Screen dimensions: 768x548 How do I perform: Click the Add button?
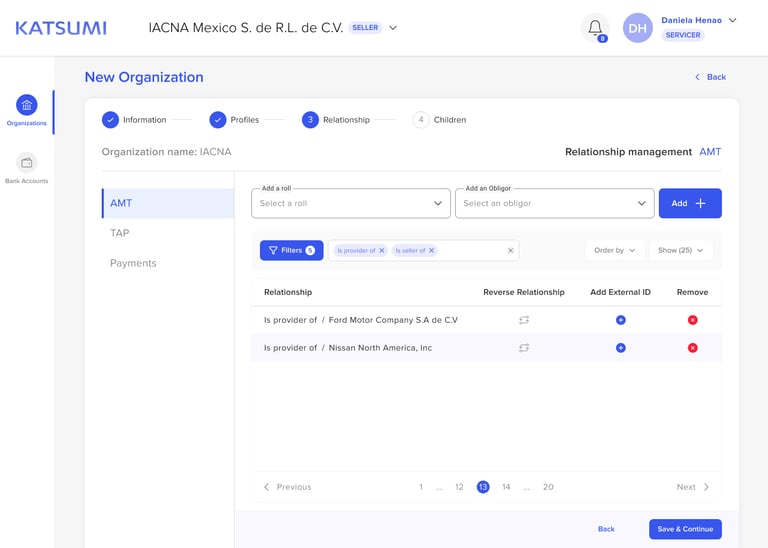click(x=690, y=203)
